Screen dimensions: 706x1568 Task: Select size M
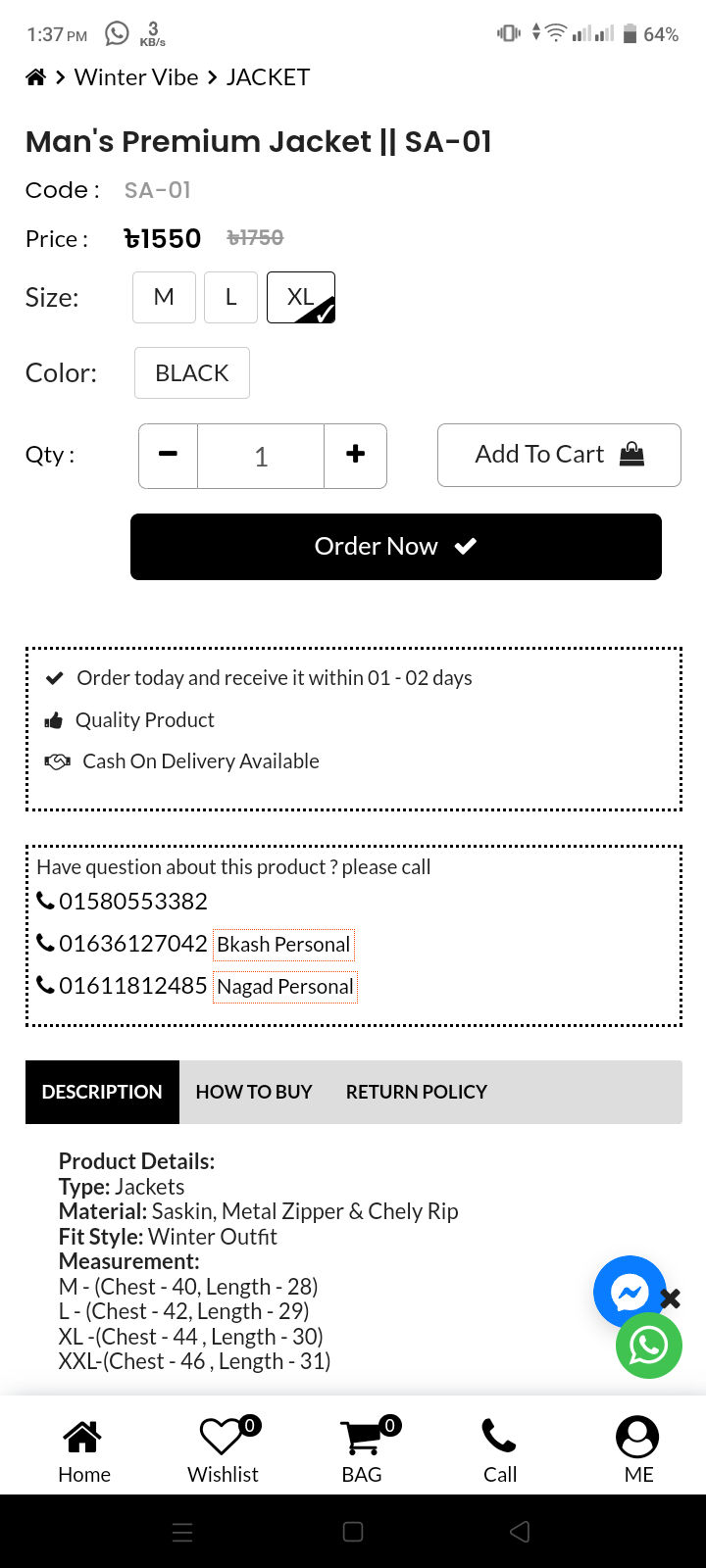tap(164, 297)
